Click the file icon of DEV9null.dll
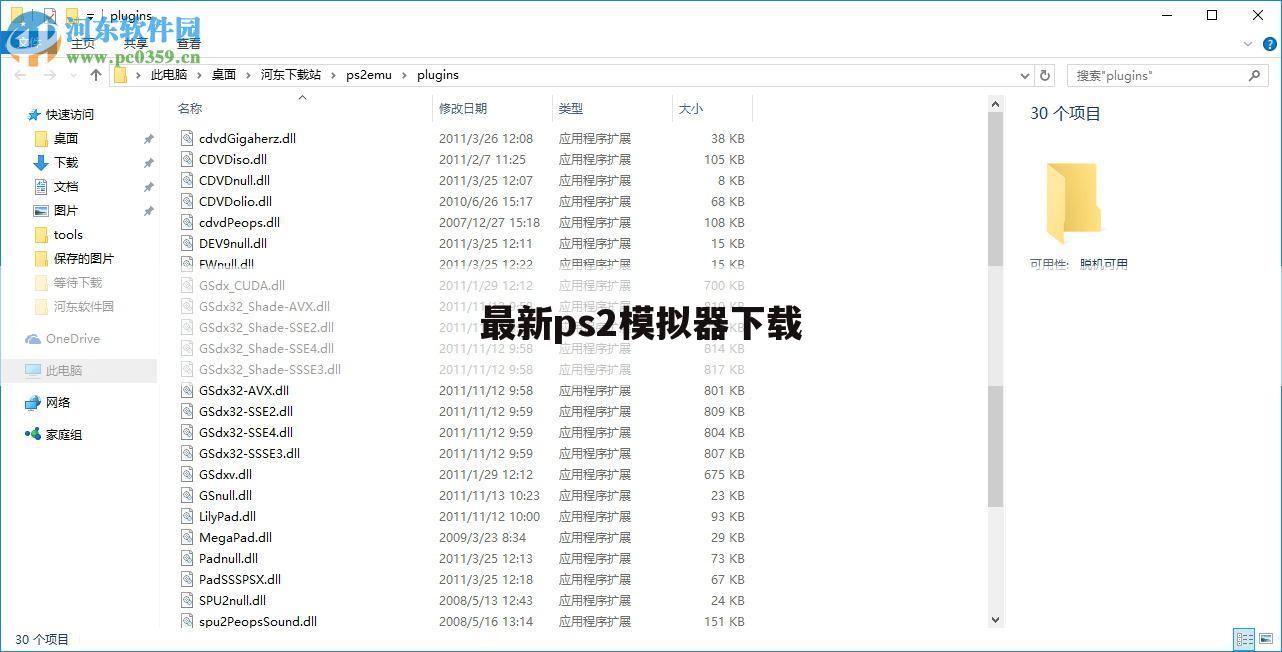This screenshot has width=1282, height=652. (187, 243)
